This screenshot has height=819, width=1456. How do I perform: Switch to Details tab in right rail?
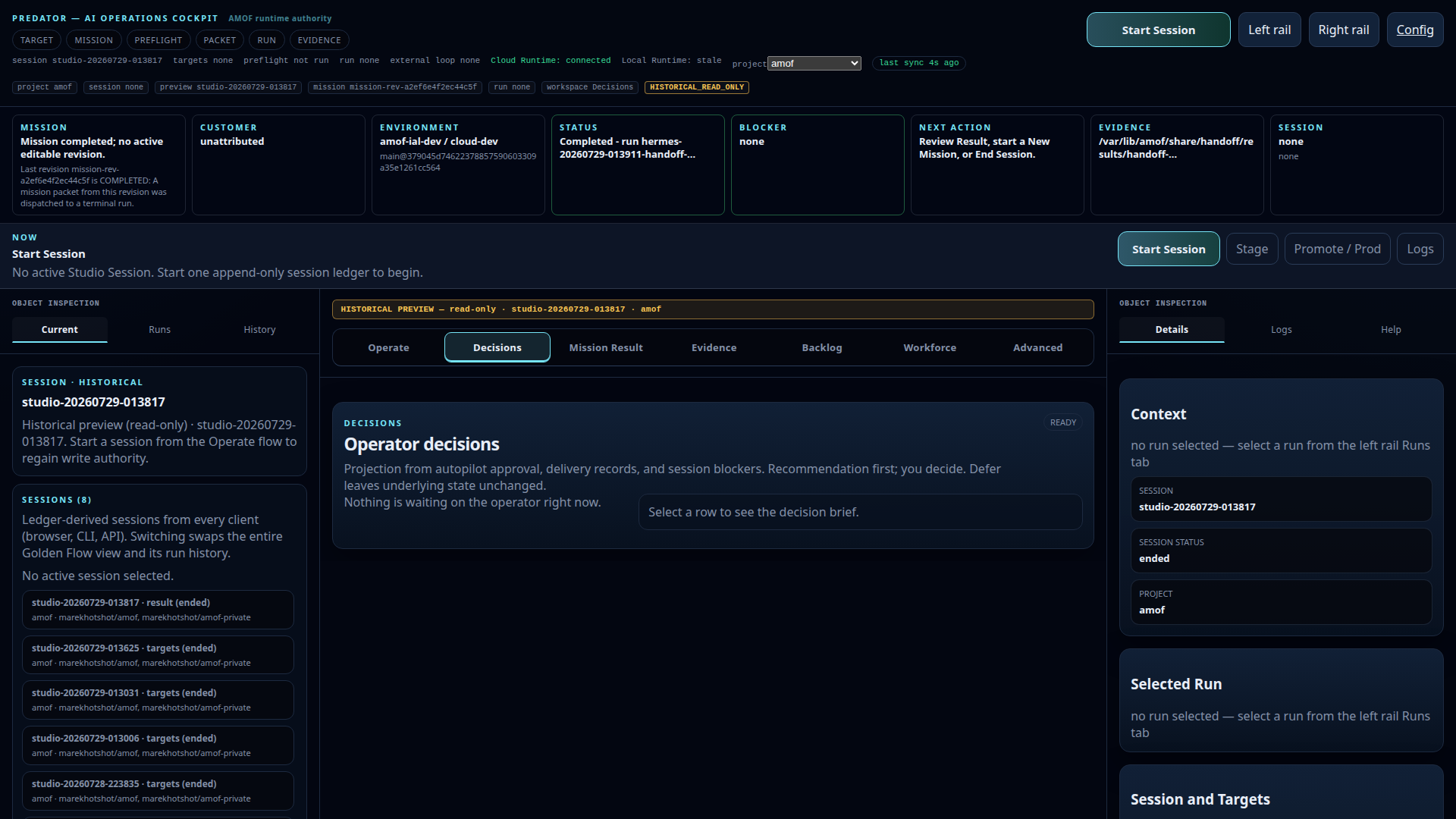(x=1172, y=330)
